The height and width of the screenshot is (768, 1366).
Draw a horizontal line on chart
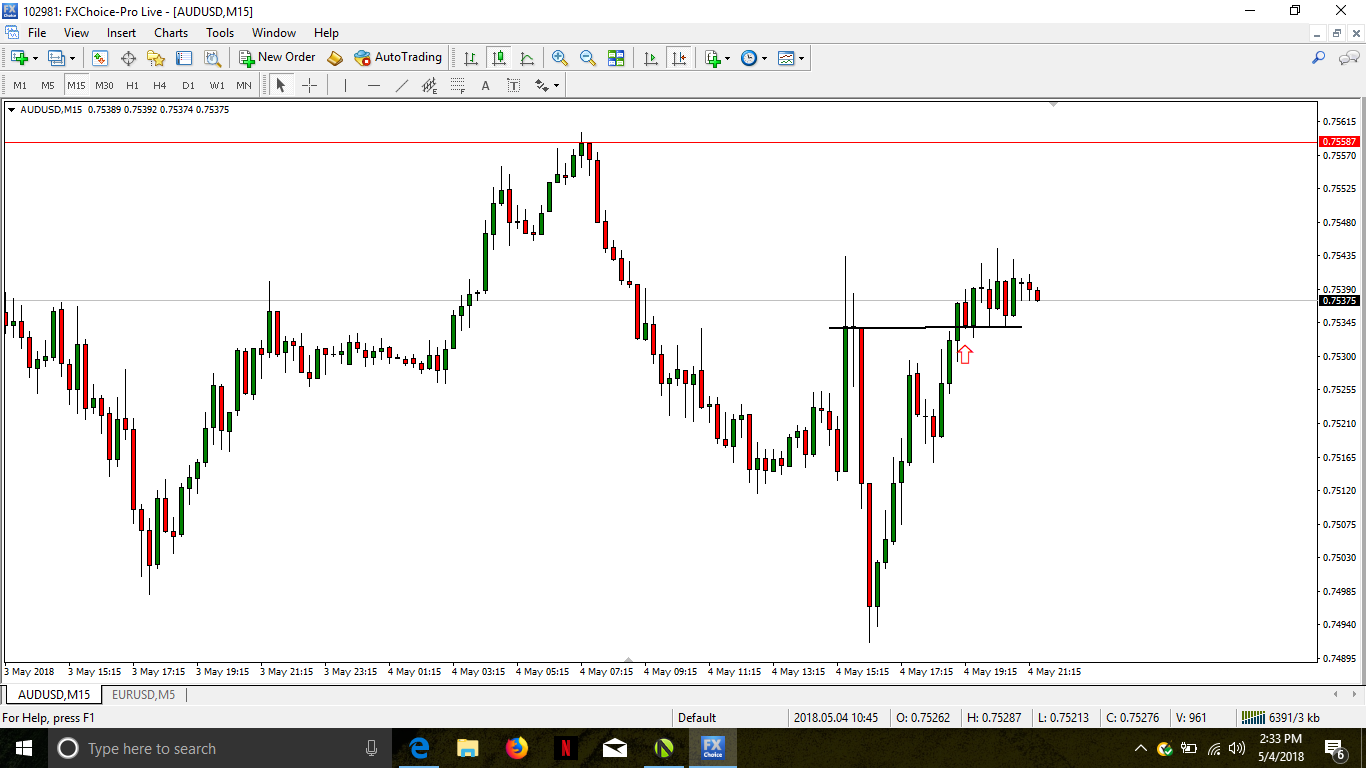pyautogui.click(x=373, y=86)
